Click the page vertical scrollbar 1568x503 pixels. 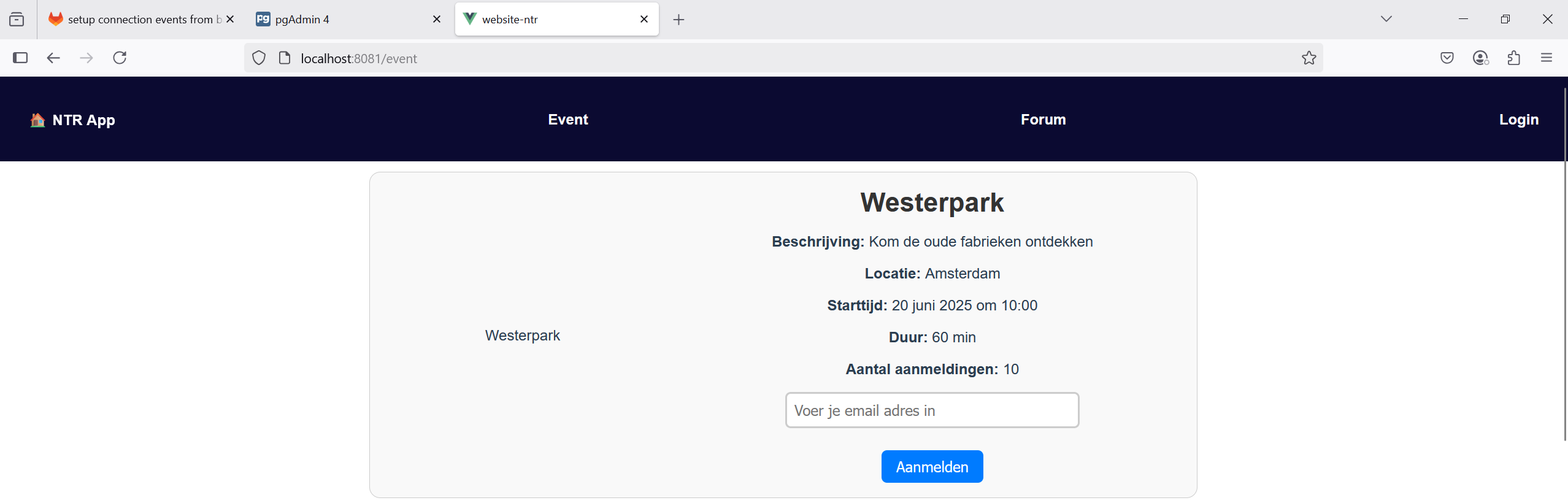pos(1564,264)
